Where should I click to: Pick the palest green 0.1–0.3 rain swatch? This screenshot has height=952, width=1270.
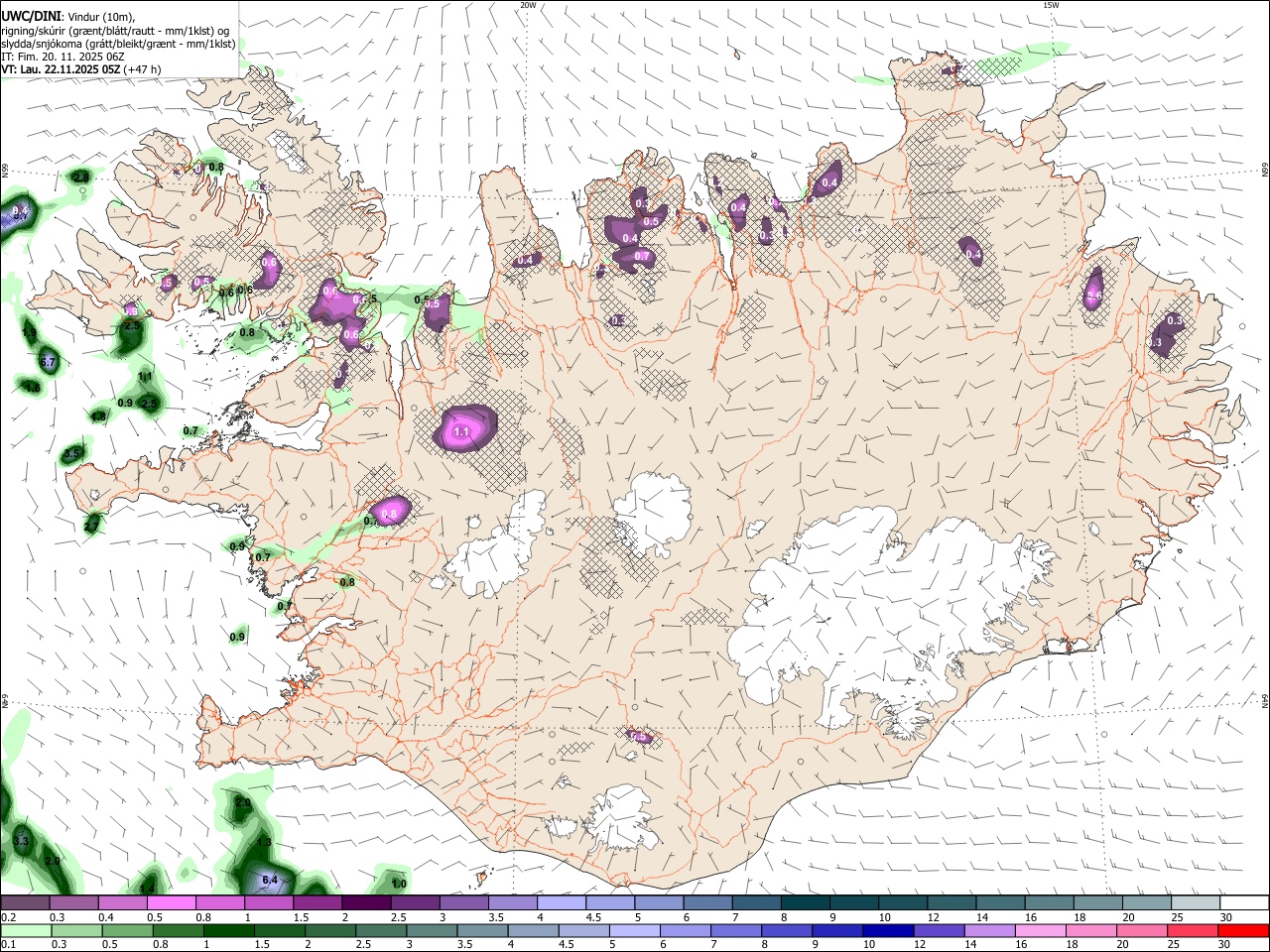coord(26,931)
